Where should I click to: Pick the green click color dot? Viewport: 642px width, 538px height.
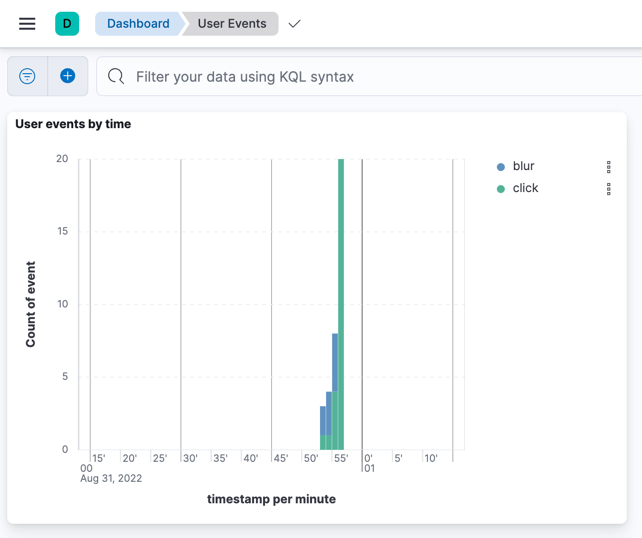(500, 189)
